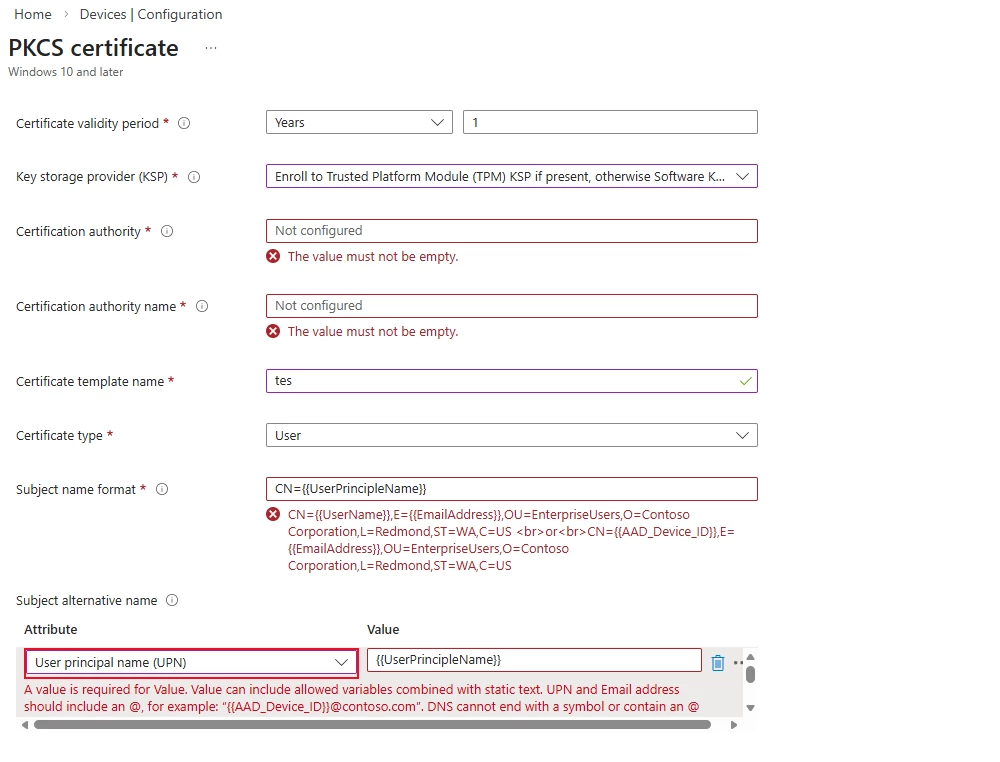Click the 'Attribute' column header
This screenshot has width=1000, height=762.
tap(50, 629)
